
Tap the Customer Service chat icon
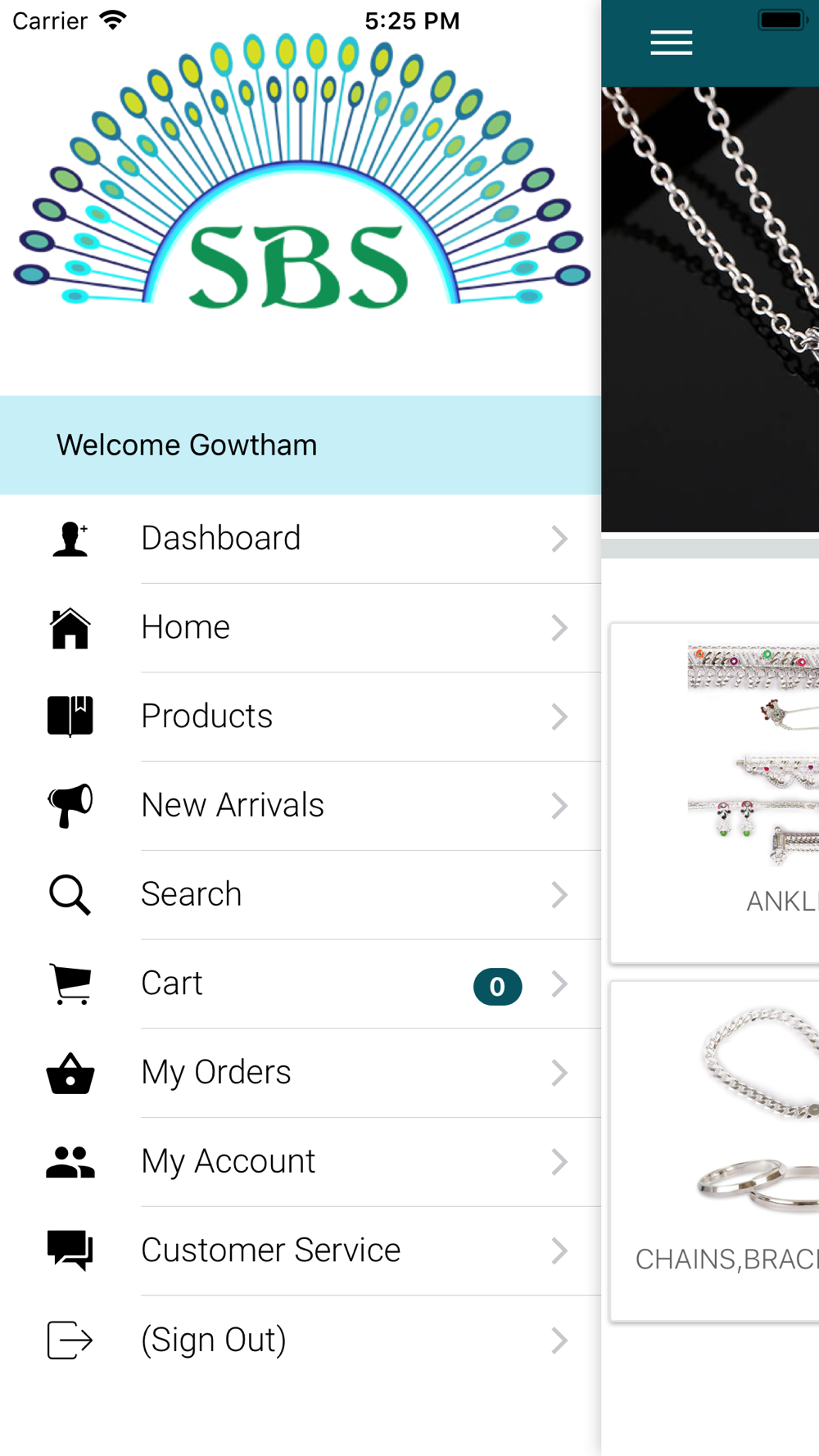pyautogui.click(x=70, y=1250)
